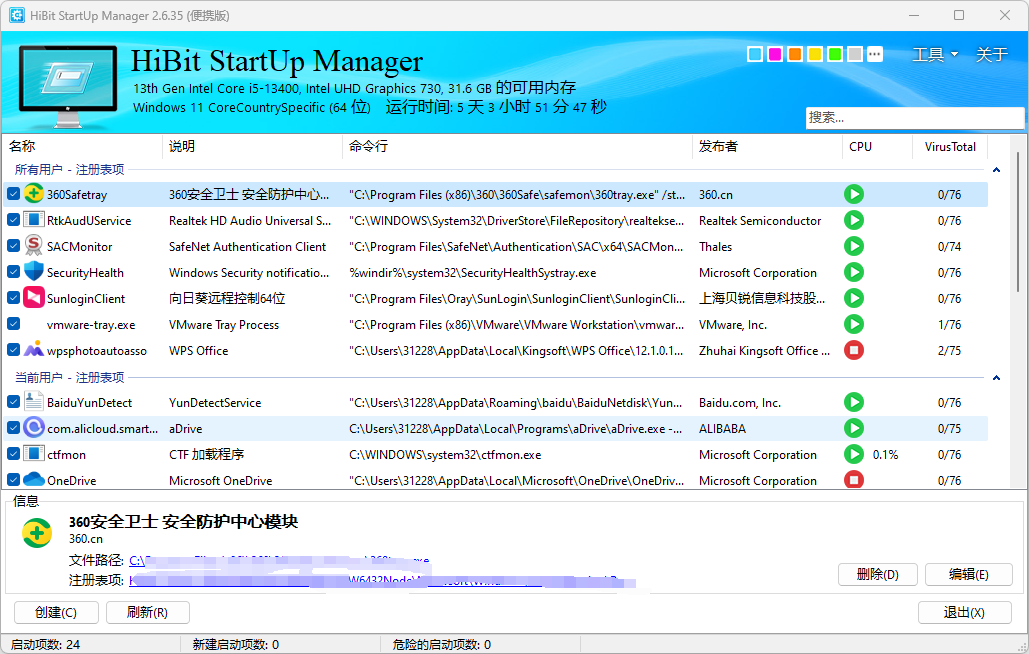This screenshot has height=654, width=1029.
Task: Uncheck the BaiduYunDetect startup checkbox
Action: (13, 402)
